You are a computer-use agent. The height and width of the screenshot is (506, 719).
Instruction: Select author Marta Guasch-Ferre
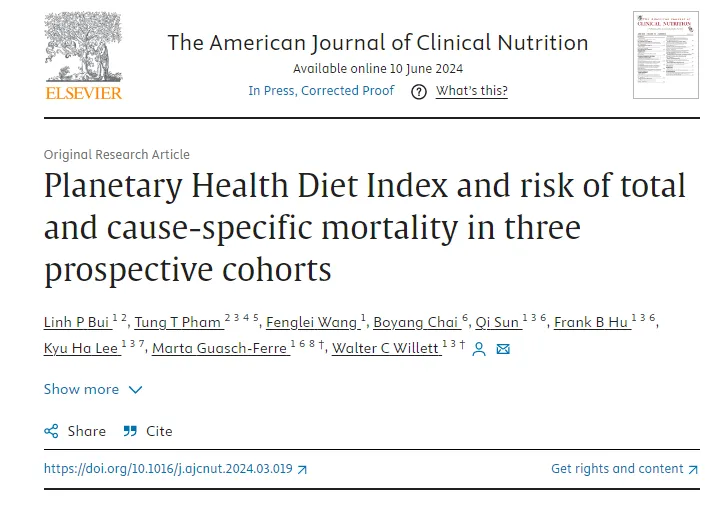221,349
